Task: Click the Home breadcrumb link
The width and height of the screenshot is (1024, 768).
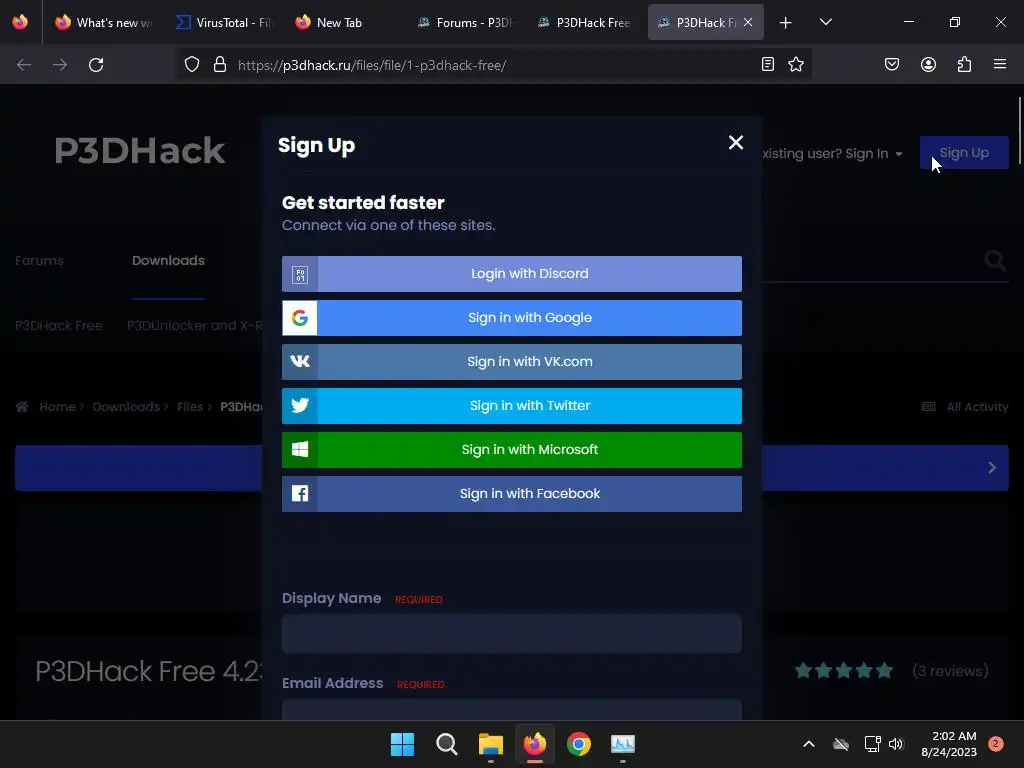Action: (57, 407)
